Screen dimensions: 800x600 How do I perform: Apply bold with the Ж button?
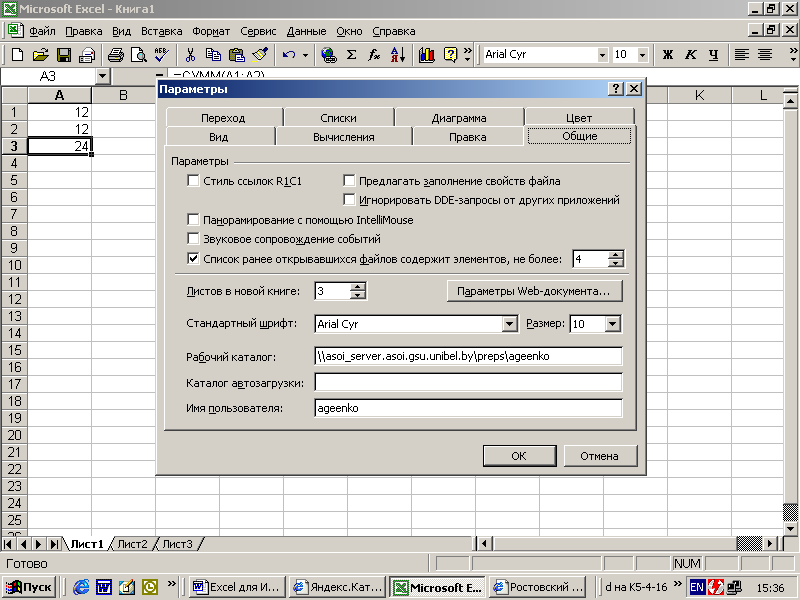coord(667,54)
